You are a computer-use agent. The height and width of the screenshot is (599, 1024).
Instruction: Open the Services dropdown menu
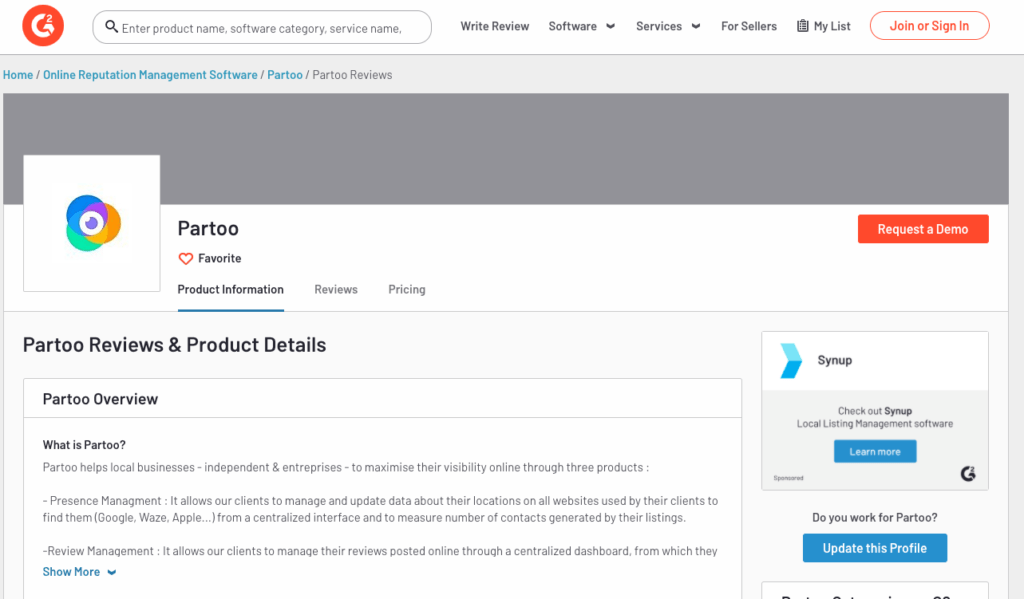[x=668, y=26]
